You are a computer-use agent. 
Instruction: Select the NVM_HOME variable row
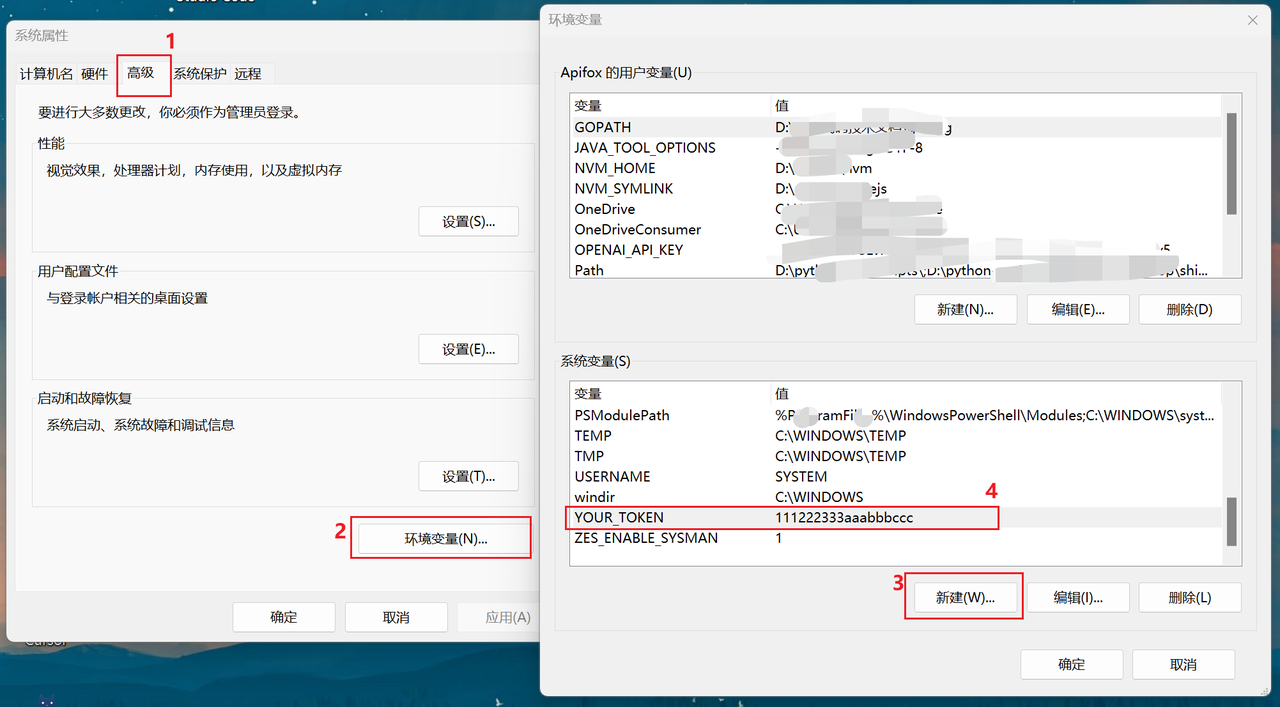[x=896, y=168]
